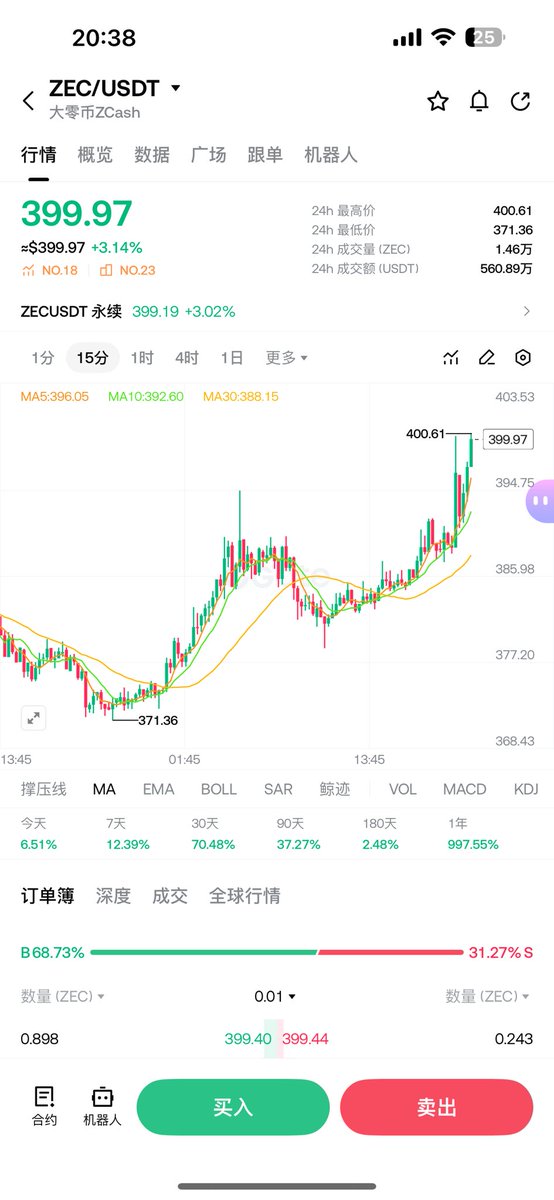Tap the large 399.97 price heading
This screenshot has width=554, height=1200.
tap(77, 214)
